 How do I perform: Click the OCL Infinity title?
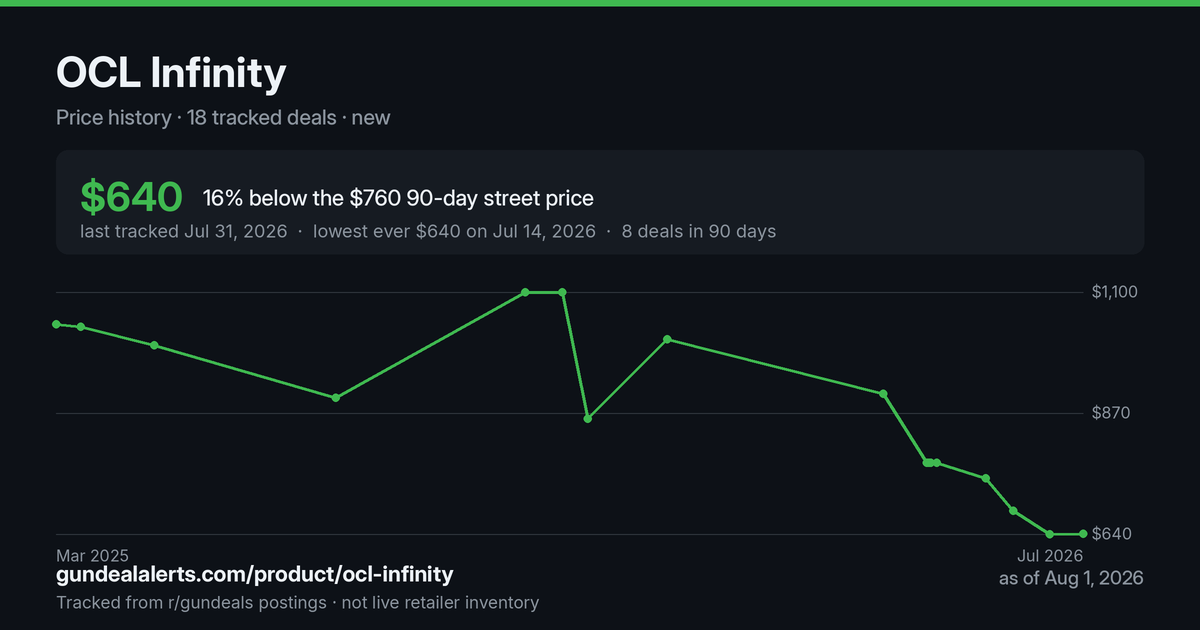click(x=171, y=73)
